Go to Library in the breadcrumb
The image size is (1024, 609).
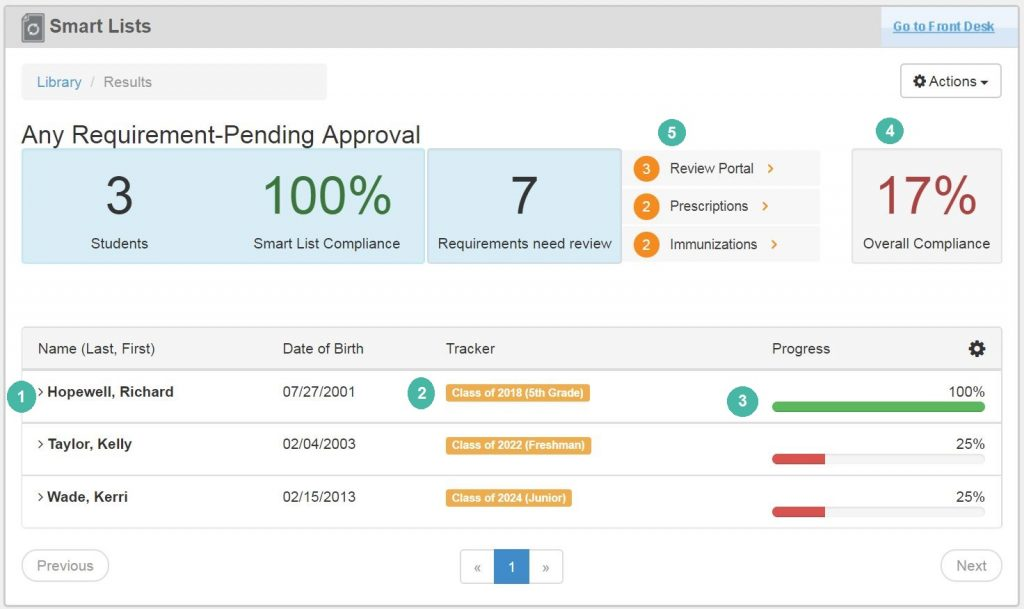pos(59,82)
